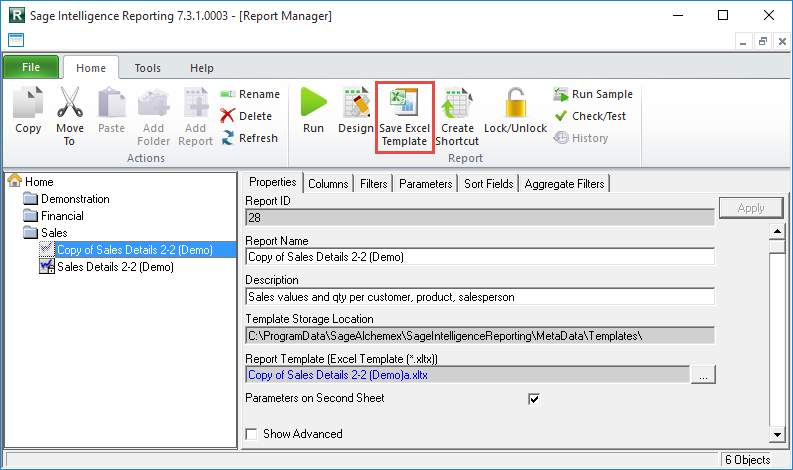Enable the Show Advanced checkbox
The image size is (793, 470).
click(251, 434)
